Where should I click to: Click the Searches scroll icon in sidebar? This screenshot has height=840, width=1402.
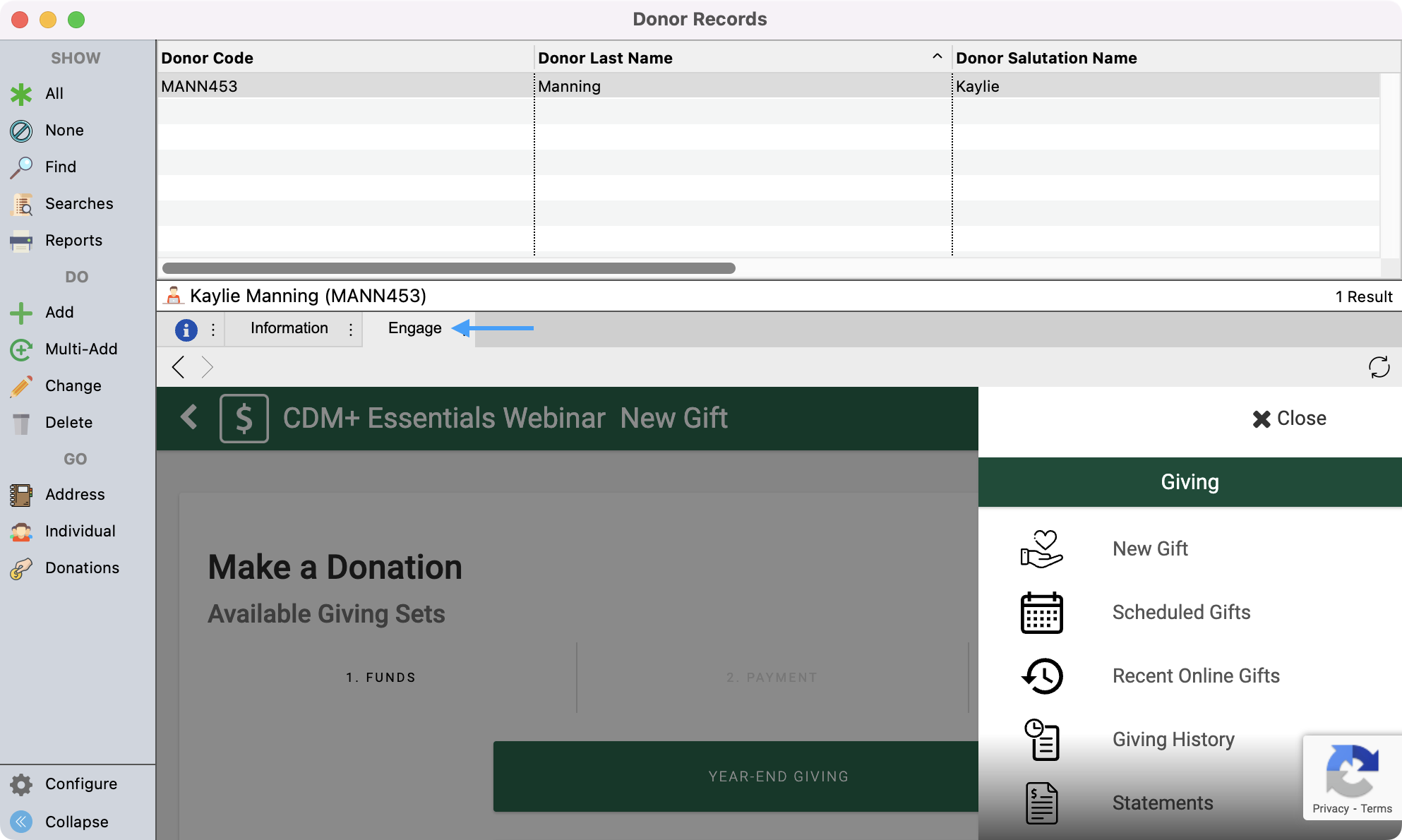(21, 204)
